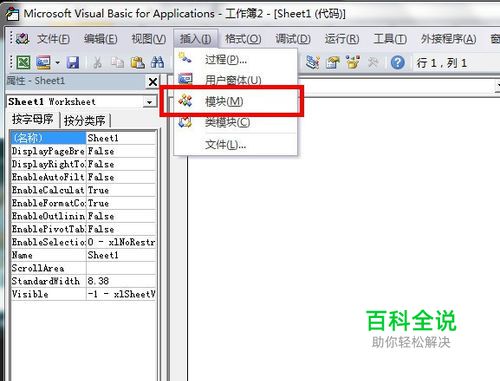Screen dimensions: 500x381
Task: Click the Project Explorer toolbar icon
Action: (312, 62)
